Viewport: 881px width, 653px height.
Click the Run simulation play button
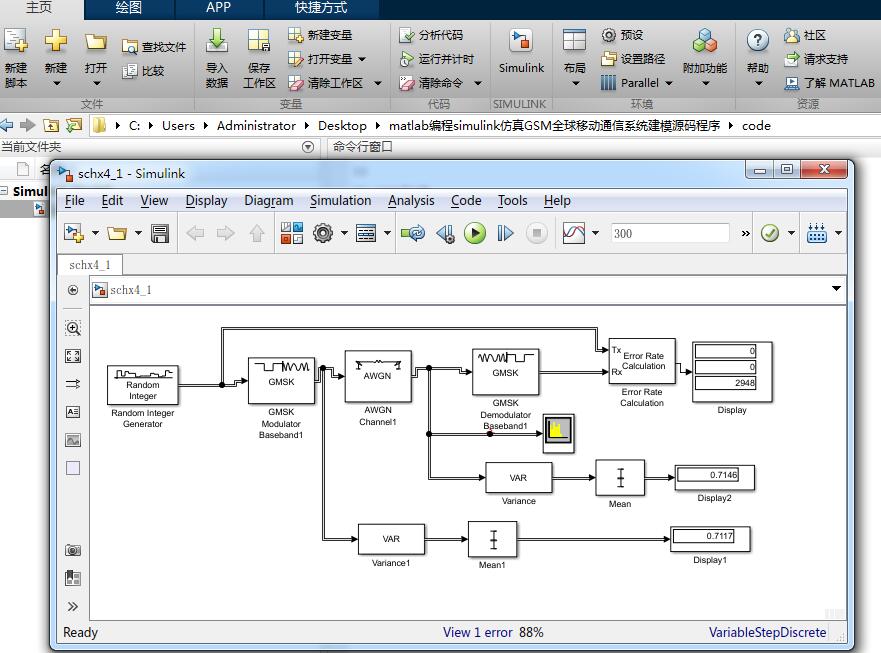475,233
